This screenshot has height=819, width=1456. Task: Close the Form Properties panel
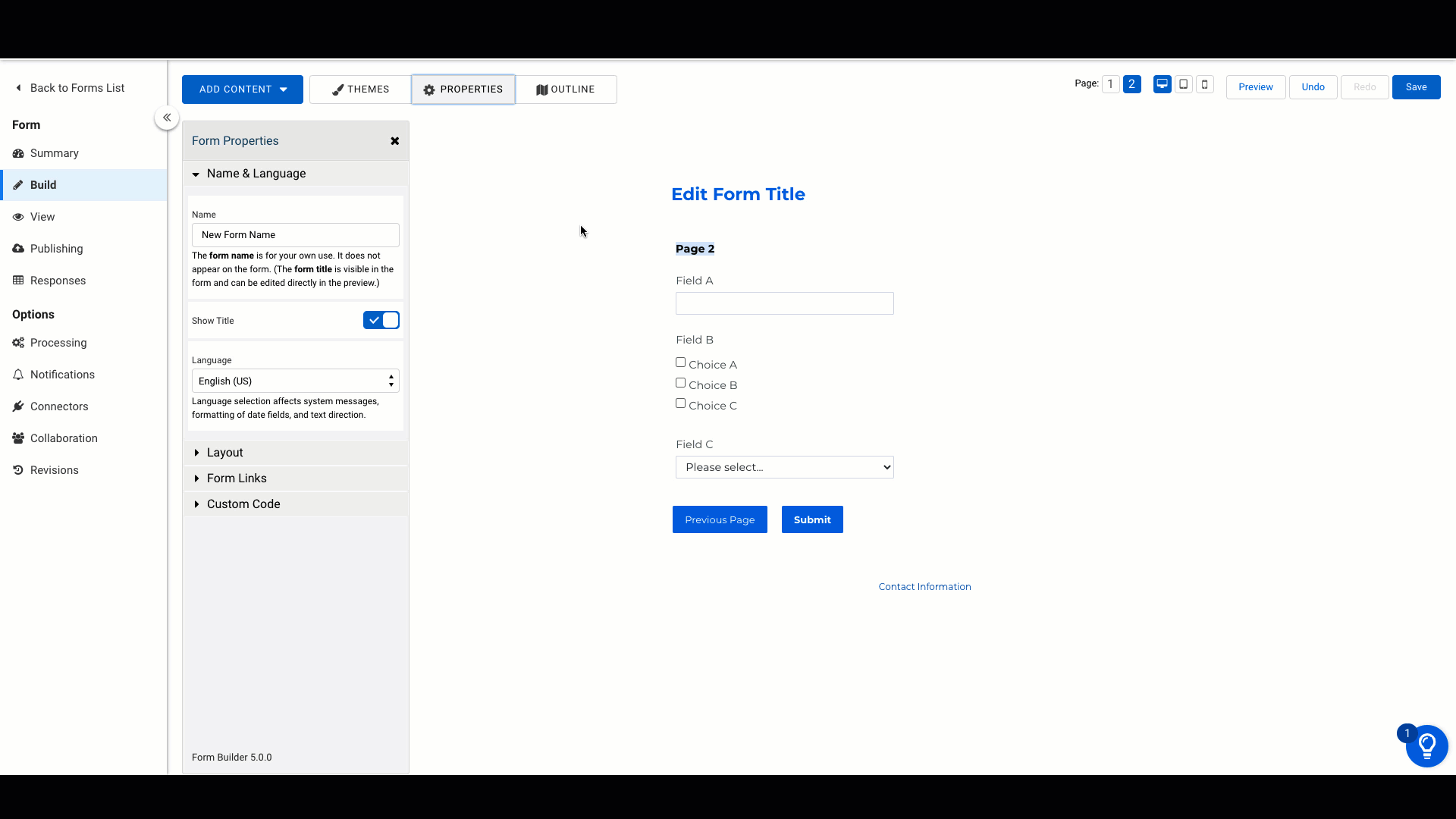click(394, 141)
